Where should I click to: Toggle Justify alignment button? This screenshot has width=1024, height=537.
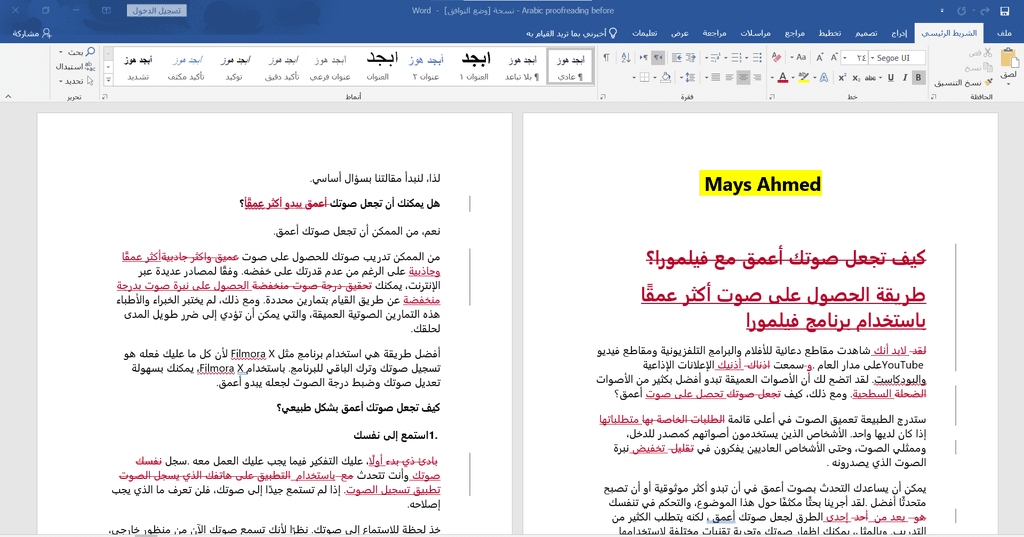tap(715, 78)
